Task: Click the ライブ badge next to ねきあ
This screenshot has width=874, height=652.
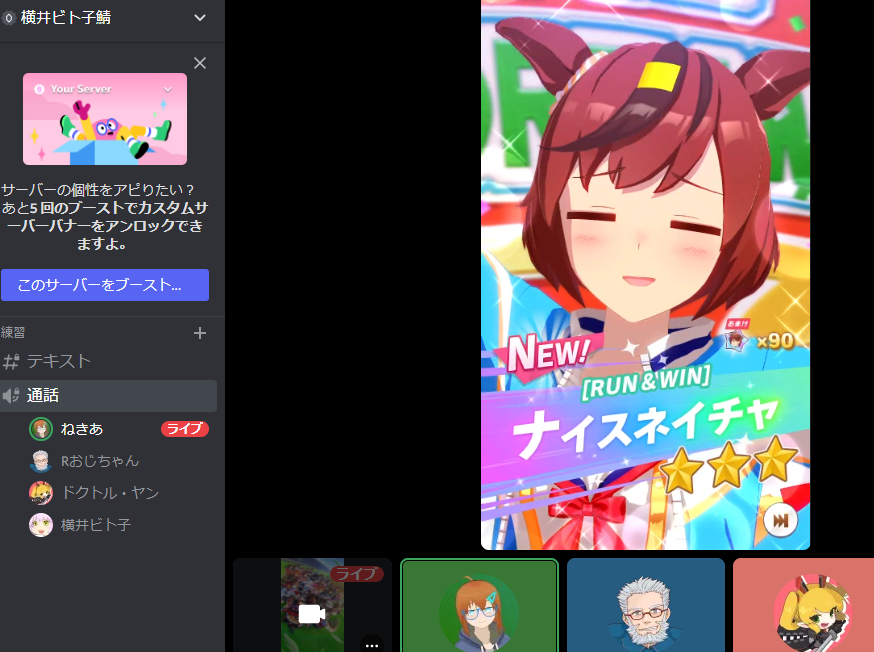Action: click(184, 429)
